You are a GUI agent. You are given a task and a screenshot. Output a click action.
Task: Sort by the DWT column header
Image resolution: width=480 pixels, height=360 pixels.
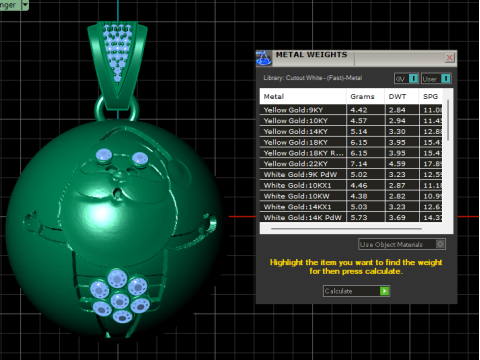click(402, 97)
